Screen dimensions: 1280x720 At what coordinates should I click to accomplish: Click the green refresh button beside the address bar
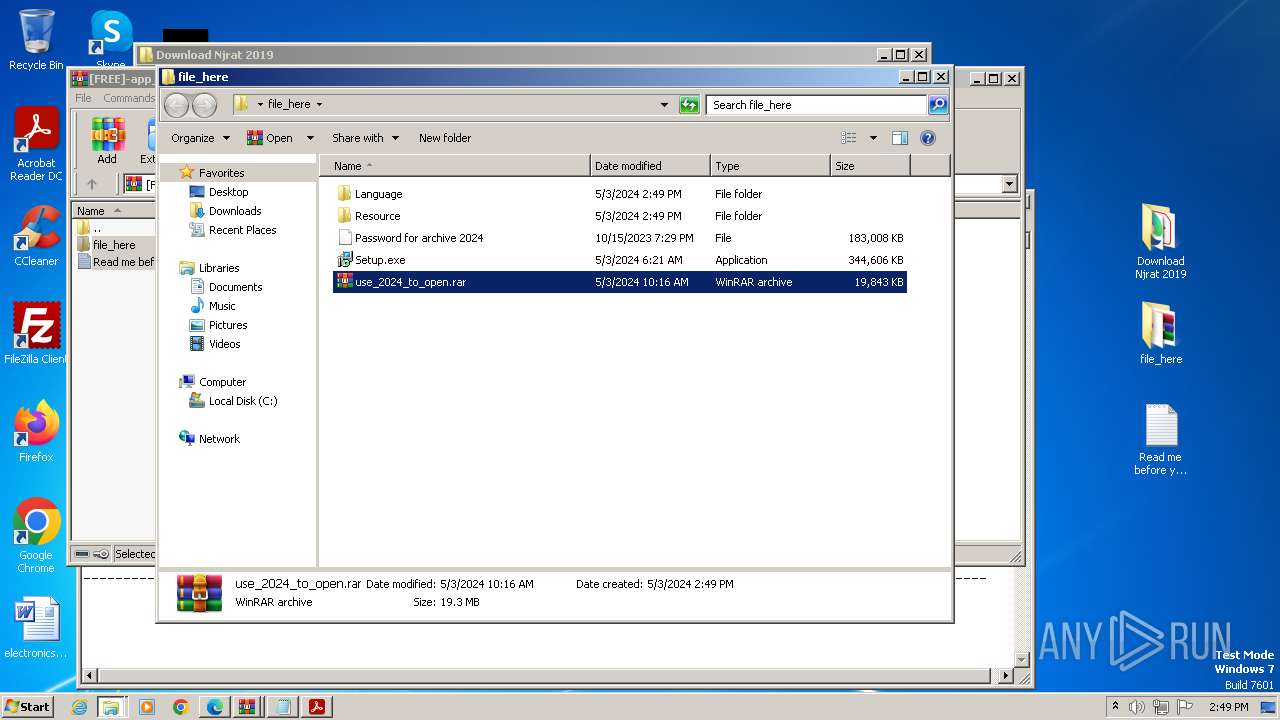689,104
